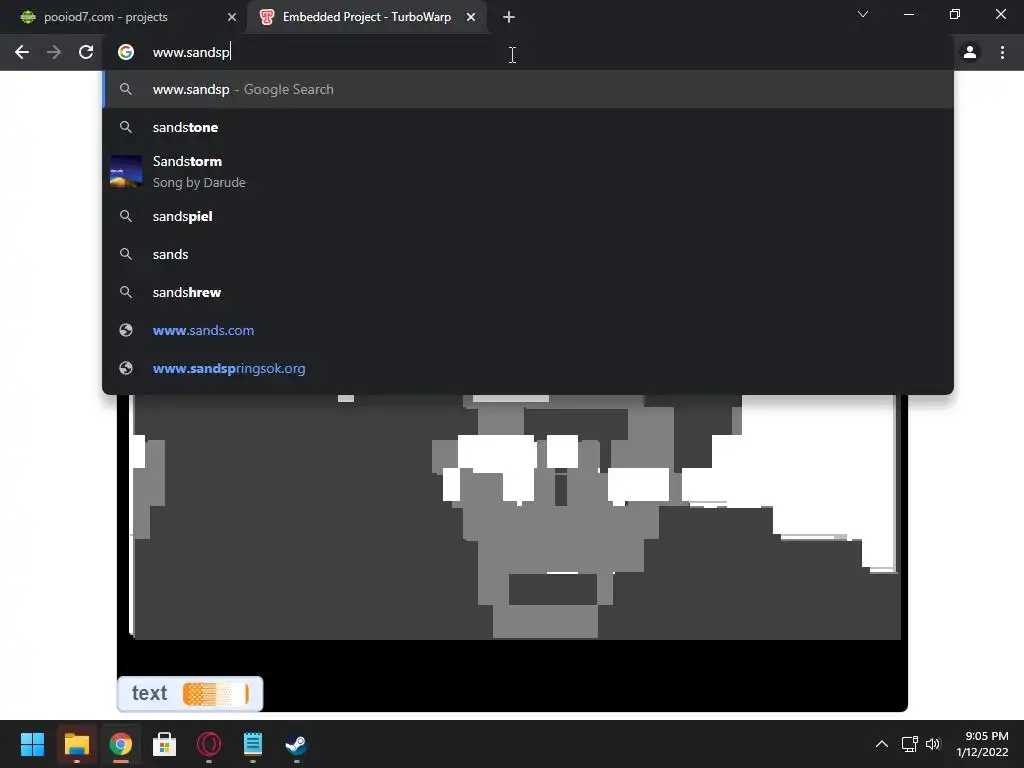Pick the sandstone suggestion
This screenshot has width=1024, height=768.
528,127
